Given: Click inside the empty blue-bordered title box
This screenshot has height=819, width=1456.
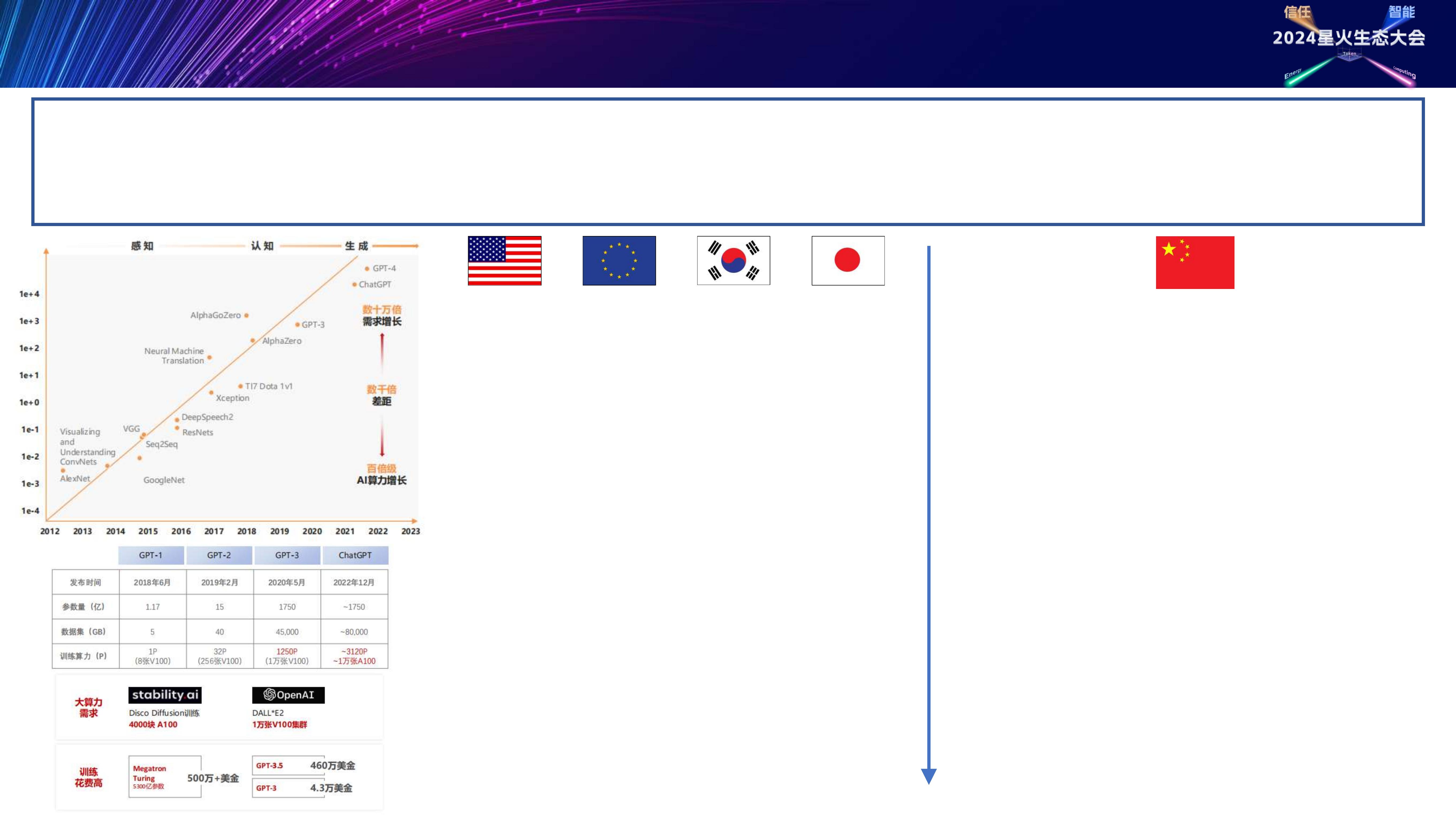Looking at the screenshot, I should coord(727,162).
